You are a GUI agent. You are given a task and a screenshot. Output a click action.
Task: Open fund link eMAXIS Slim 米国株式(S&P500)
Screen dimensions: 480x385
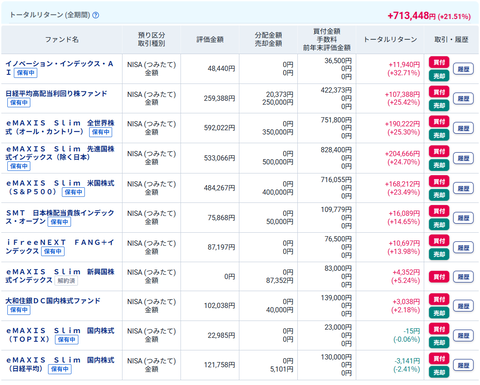pos(60,187)
